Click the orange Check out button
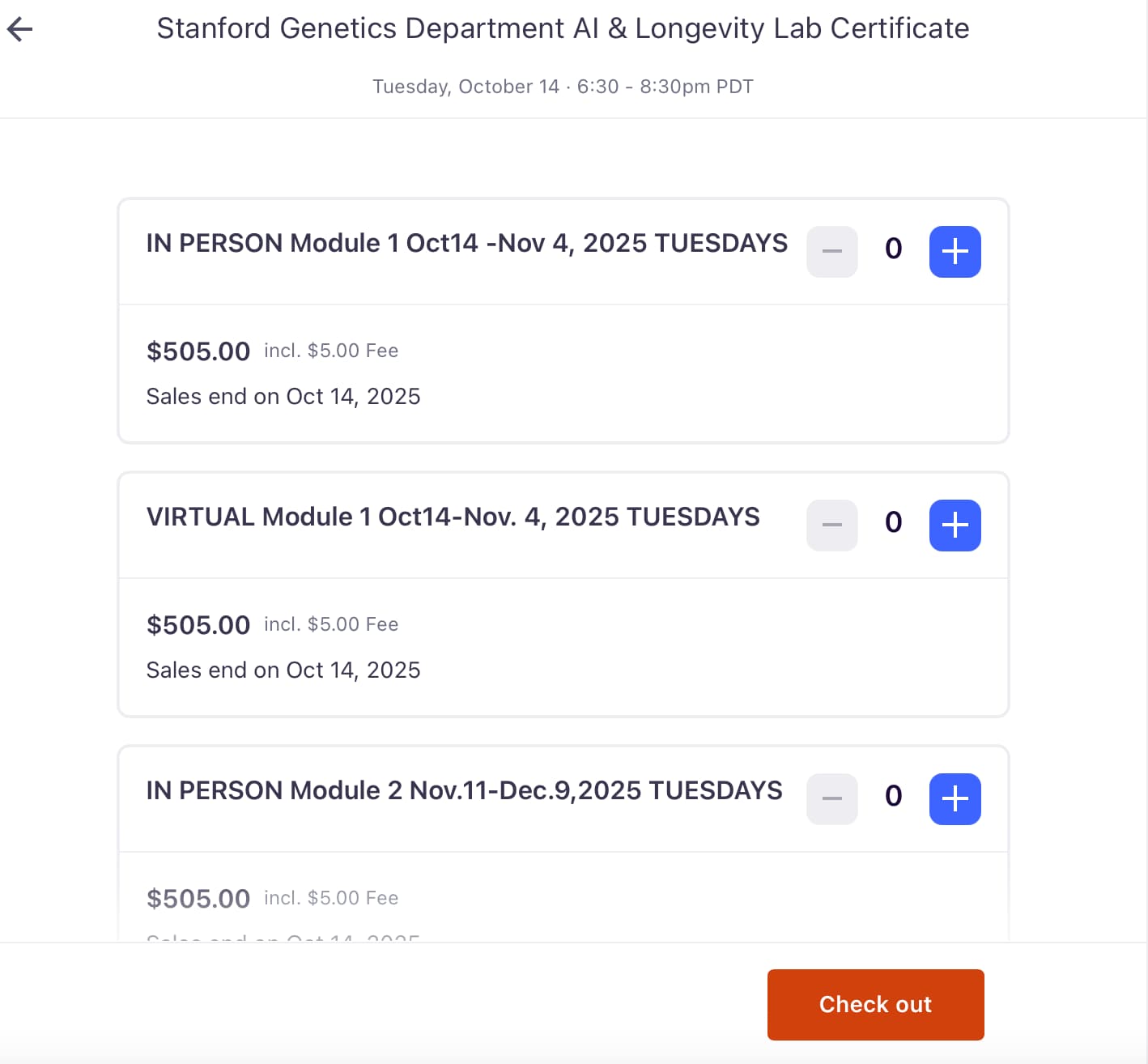 (x=875, y=1004)
